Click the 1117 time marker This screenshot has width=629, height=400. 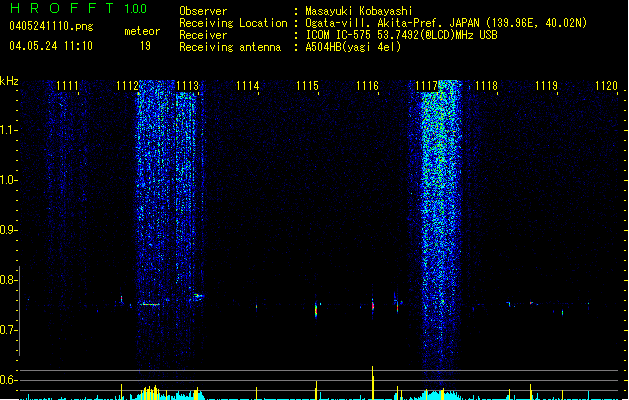(426, 86)
